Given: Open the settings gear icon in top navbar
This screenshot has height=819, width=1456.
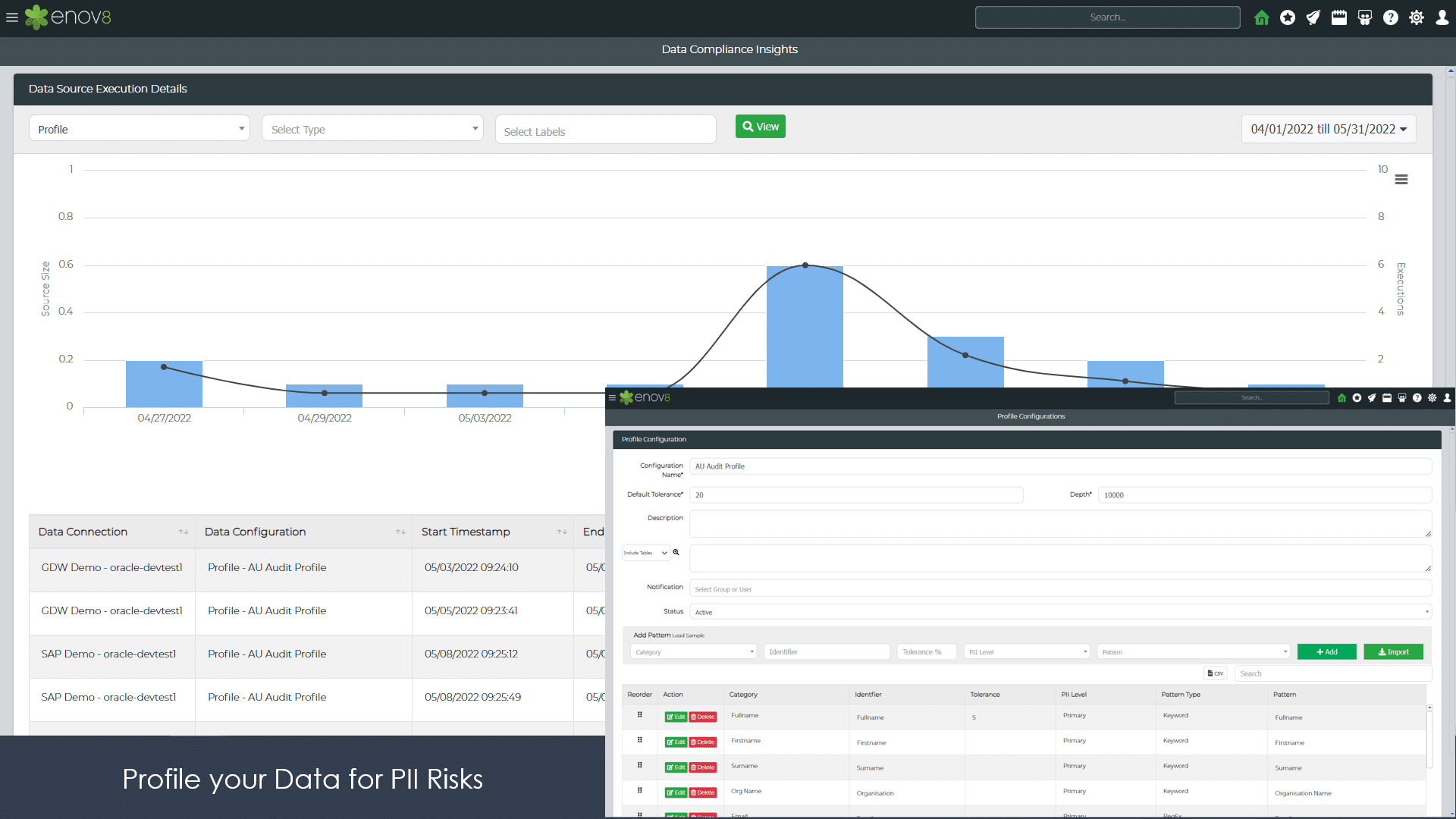Looking at the screenshot, I should pos(1417,17).
